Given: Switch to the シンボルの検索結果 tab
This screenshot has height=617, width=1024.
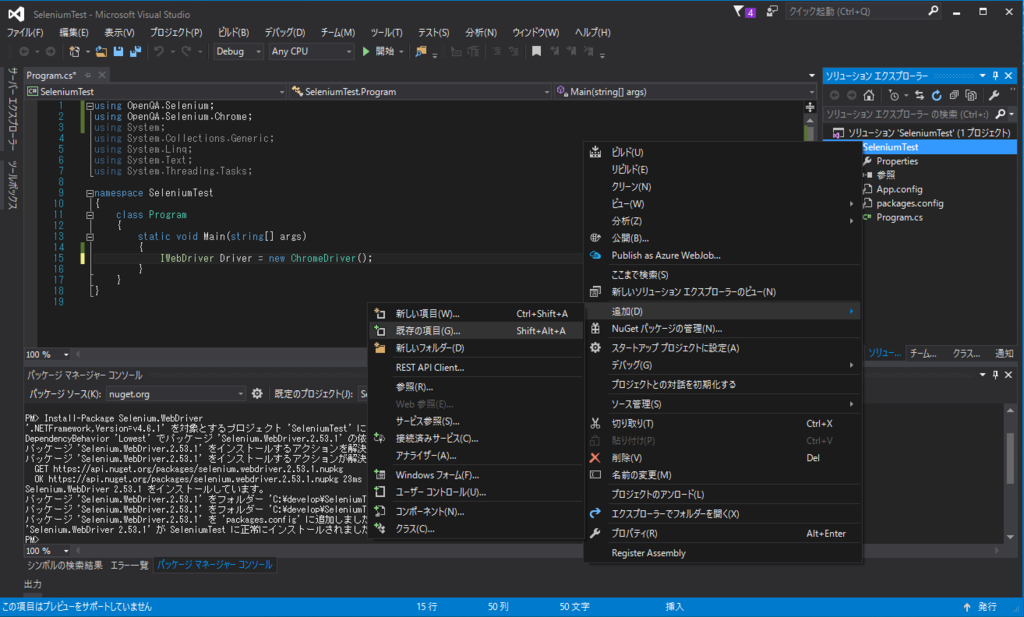Looking at the screenshot, I should pos(65,565).
